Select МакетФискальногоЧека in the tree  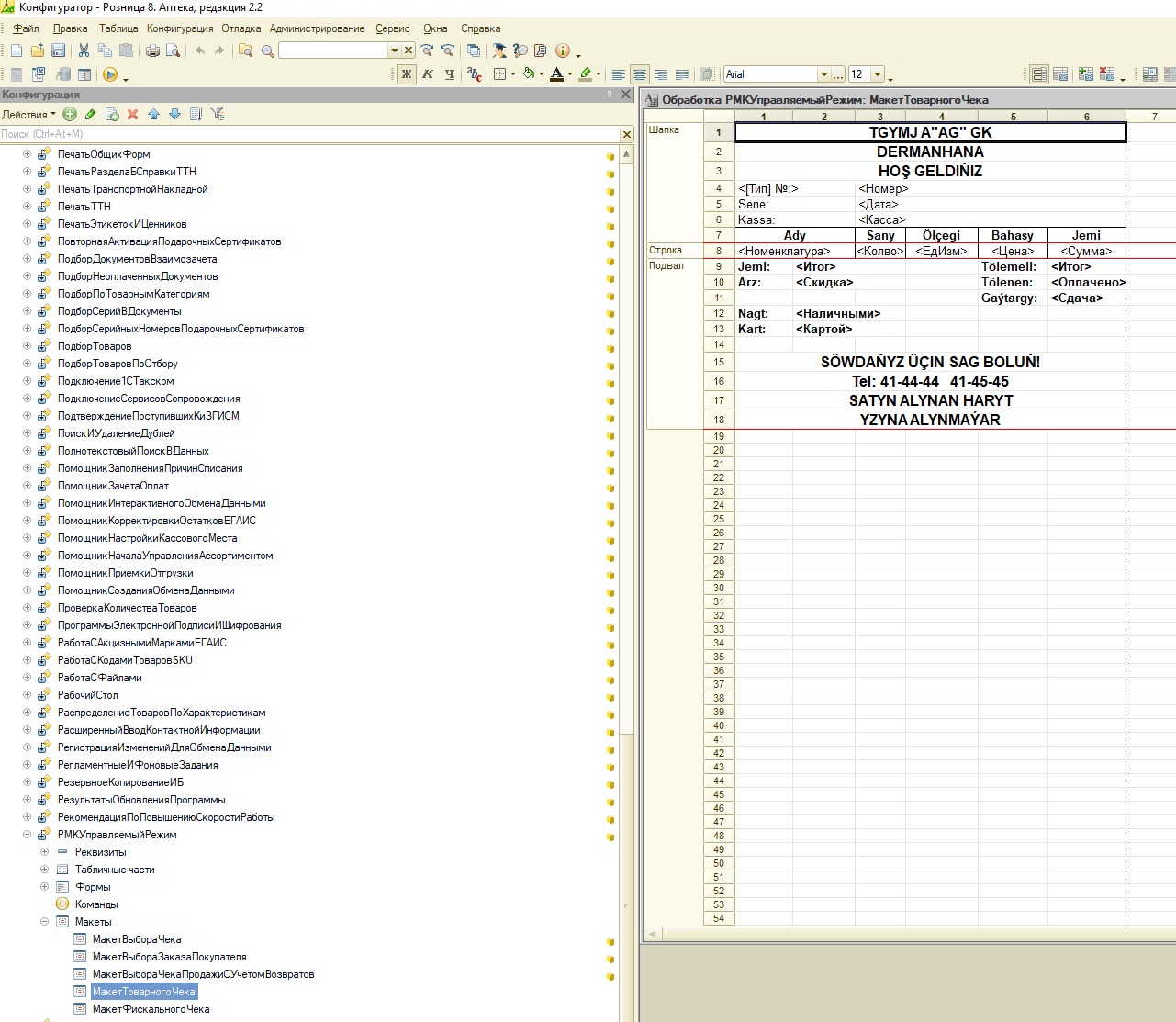[x=151, y=1009]
